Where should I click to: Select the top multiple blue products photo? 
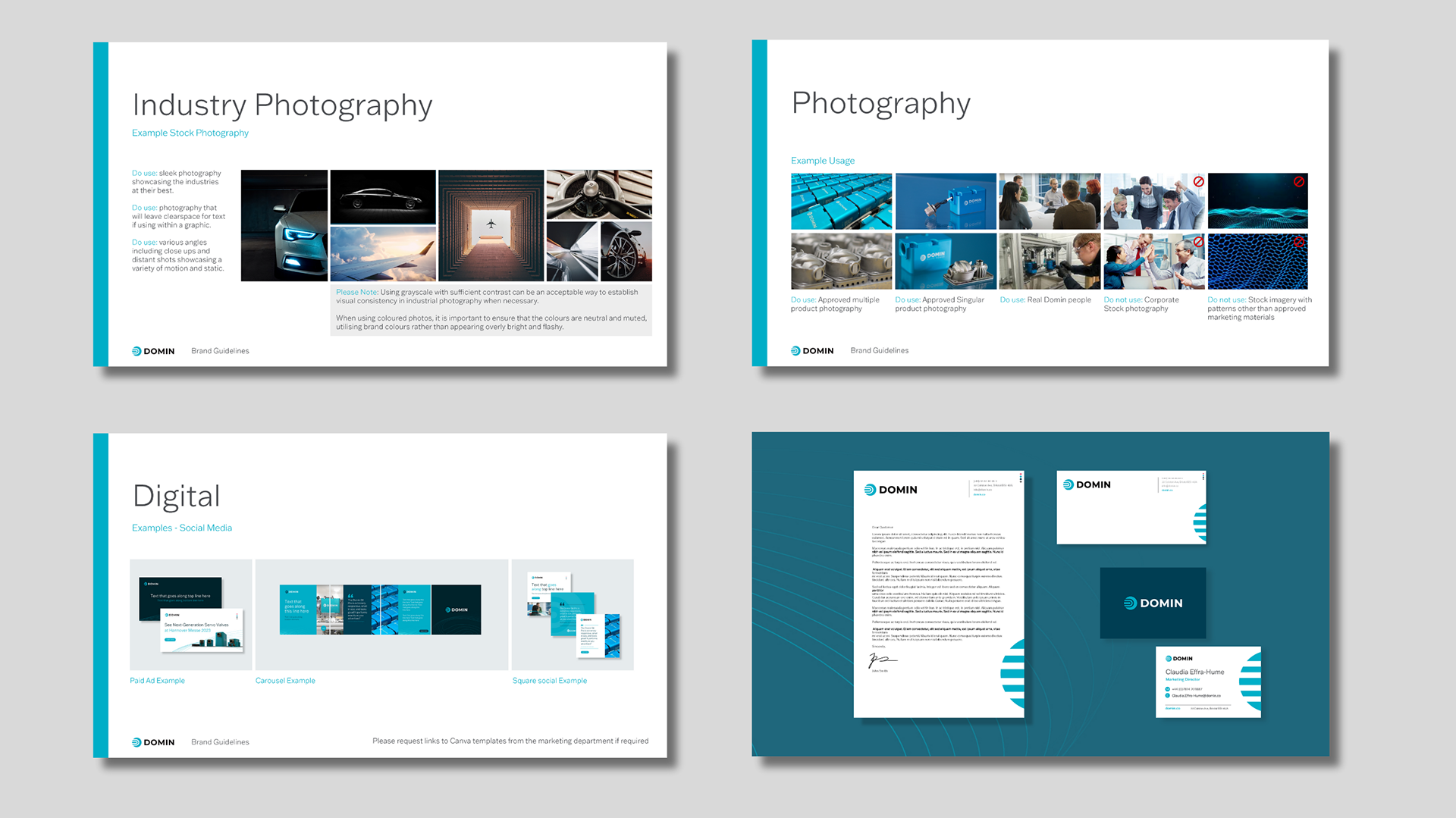click(841, 201)
